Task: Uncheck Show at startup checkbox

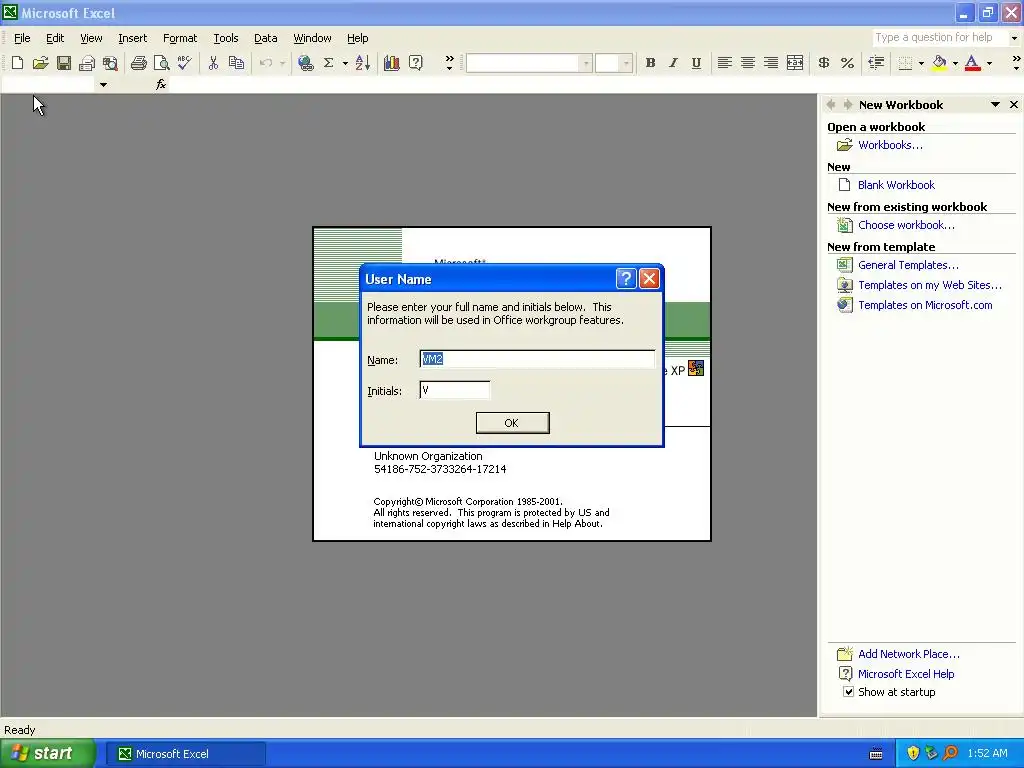Action: [x=848, y=692]
